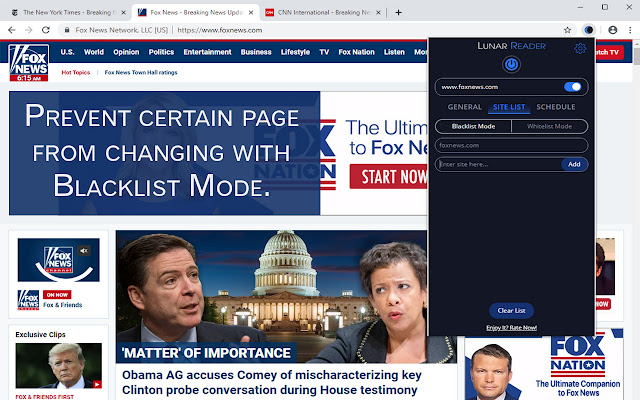Screen dimensions: 640x400
Task: Reload the page
Action: [46, 30]
